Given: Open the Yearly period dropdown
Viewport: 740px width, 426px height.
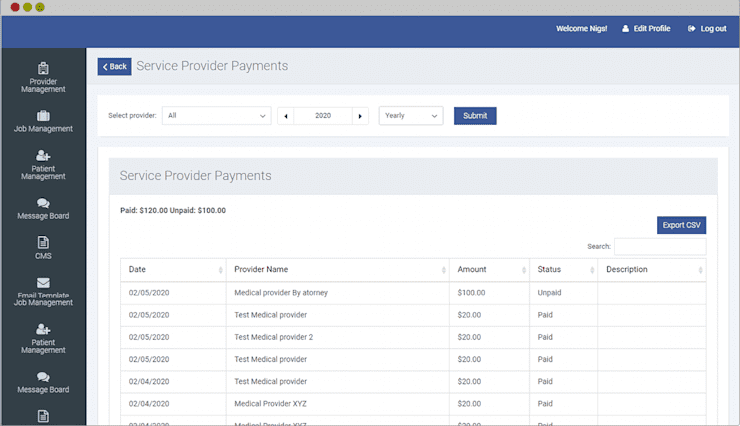Looking at the screenshot, I should point(411,116).
